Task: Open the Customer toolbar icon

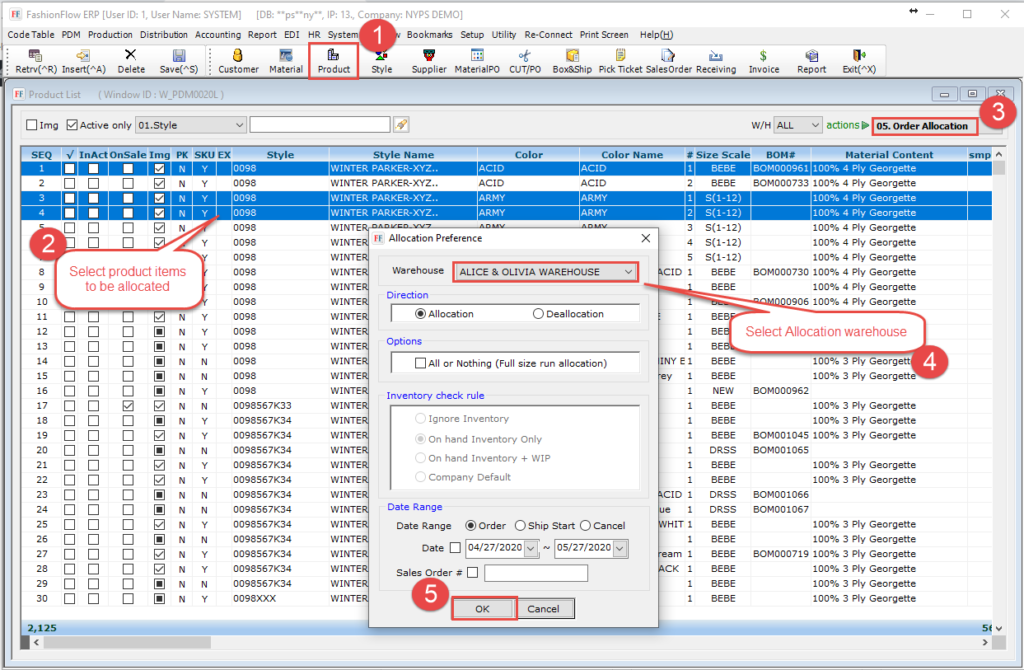Action: 238,61
